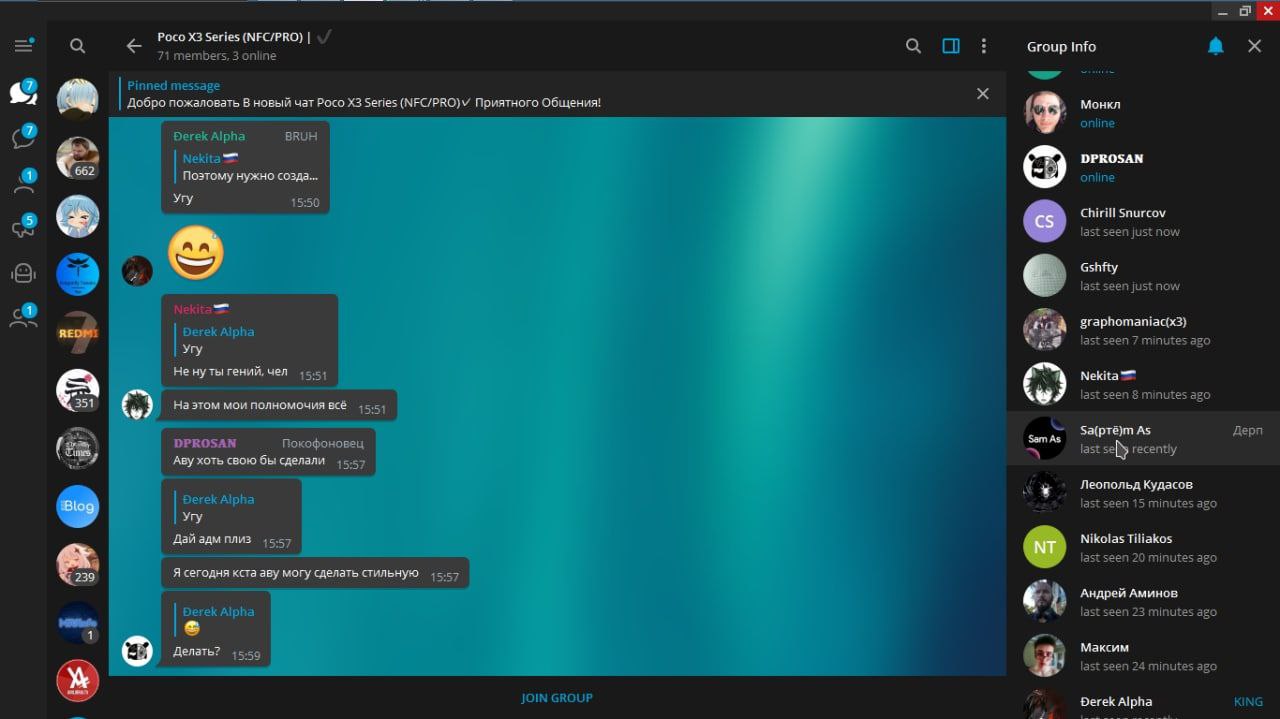Open the hamburger main menu
The height and width of the screenshot is (719, 1280).
click(23, 46)
